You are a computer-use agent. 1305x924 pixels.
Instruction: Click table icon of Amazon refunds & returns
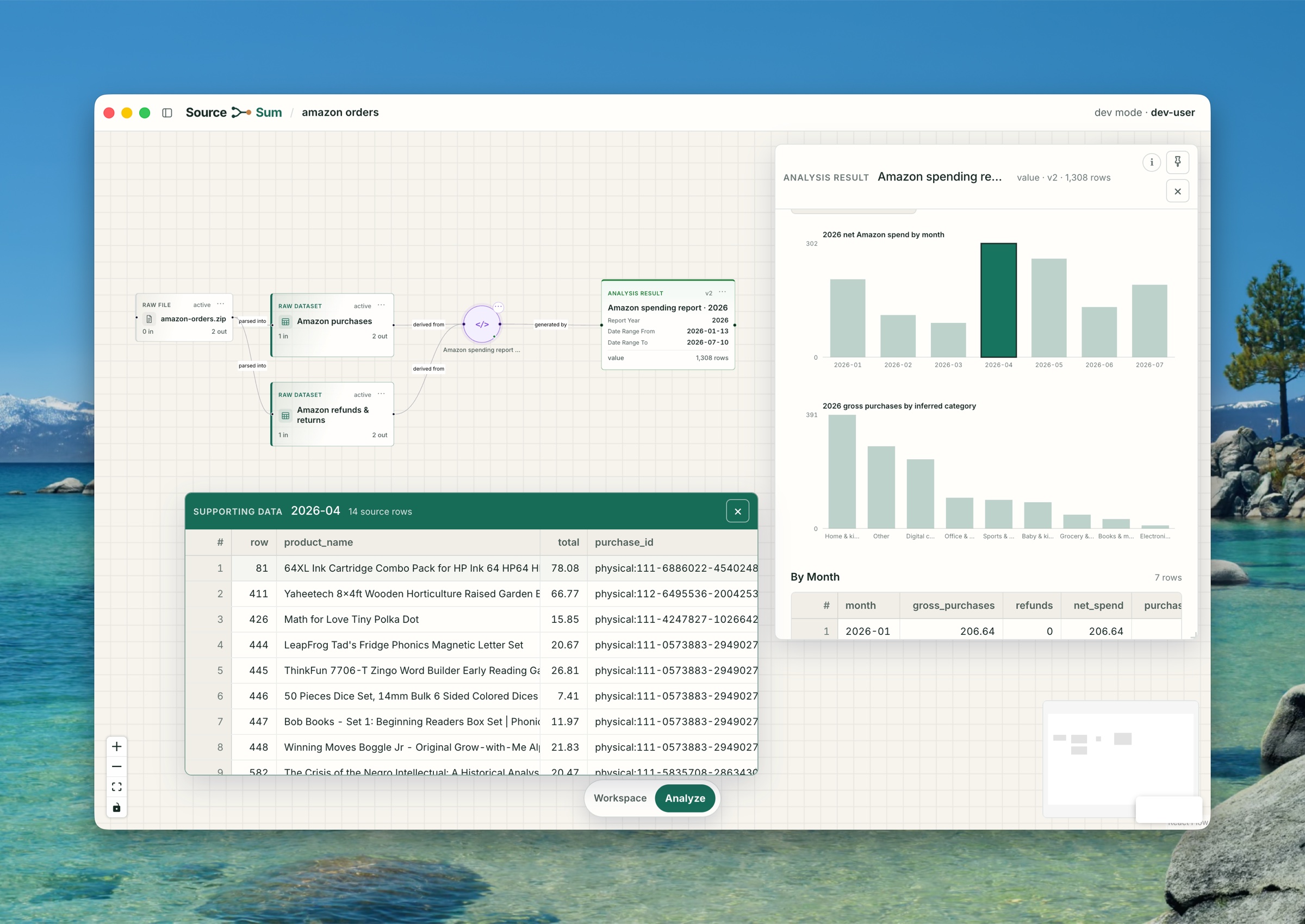285,415
